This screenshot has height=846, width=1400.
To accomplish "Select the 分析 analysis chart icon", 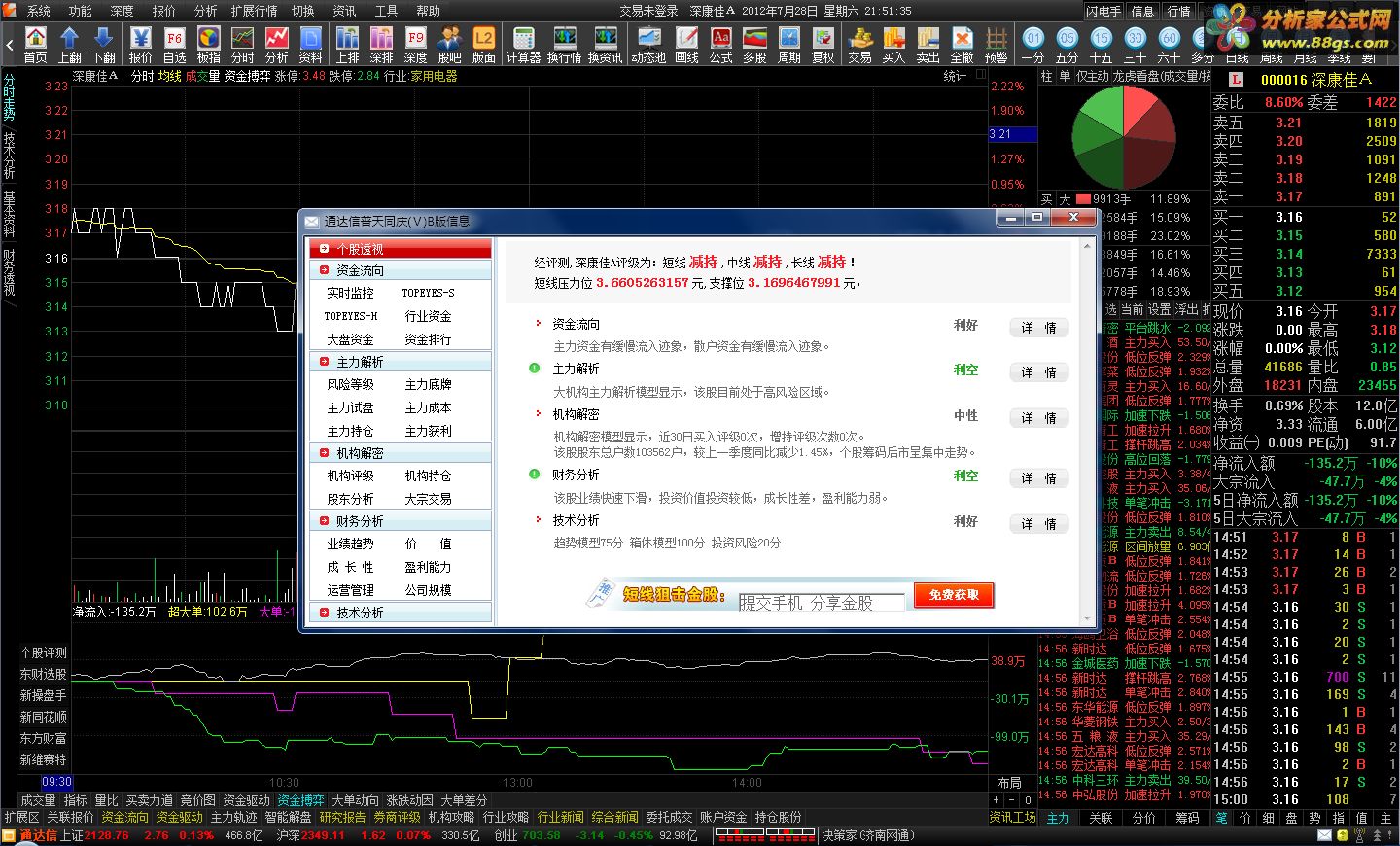I will coord(277,44).
